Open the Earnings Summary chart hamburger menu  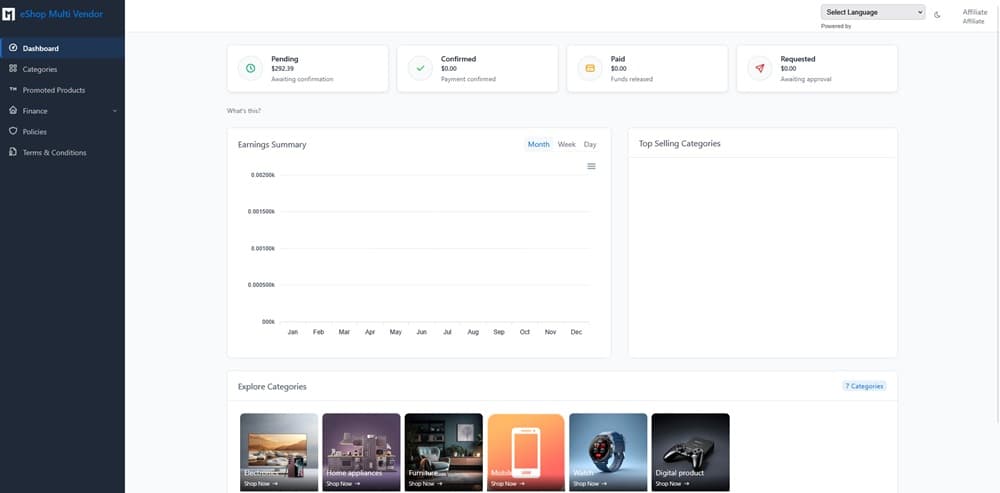coord(591,166)
